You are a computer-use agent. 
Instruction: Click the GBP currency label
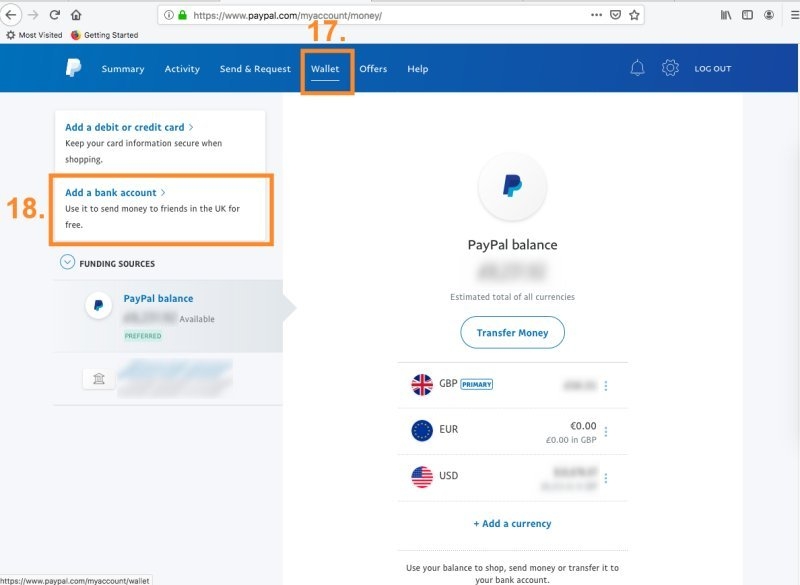pos(448,383)
